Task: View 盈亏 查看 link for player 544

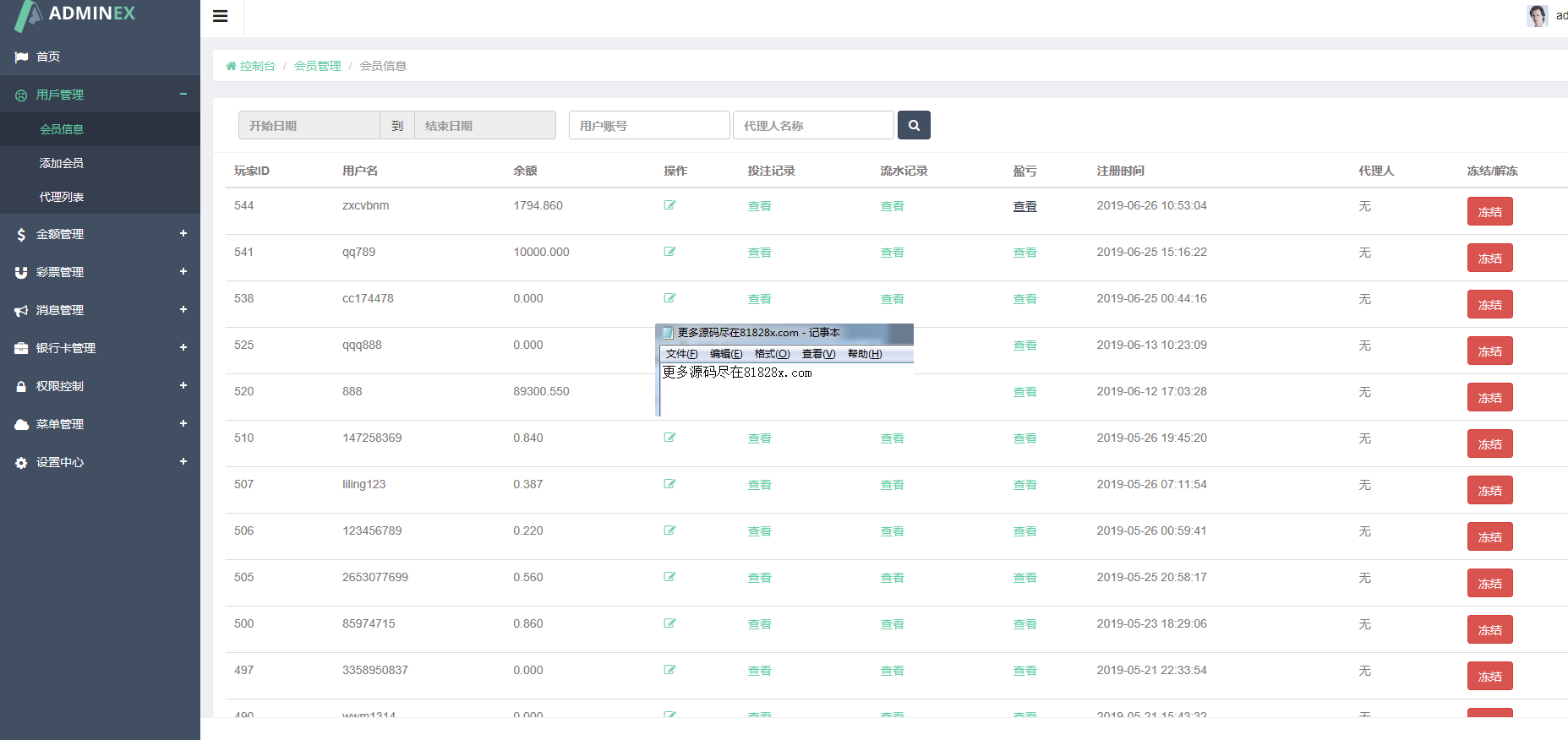Action: [1024, 206]
